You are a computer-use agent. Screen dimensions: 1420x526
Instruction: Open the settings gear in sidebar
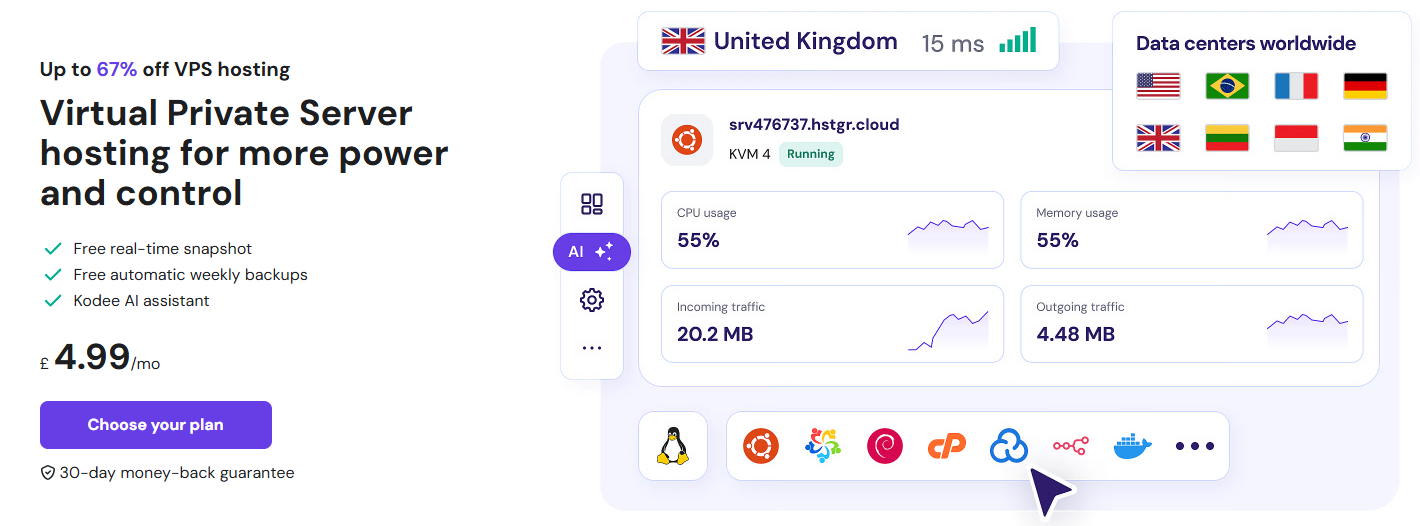coord(592,300)
